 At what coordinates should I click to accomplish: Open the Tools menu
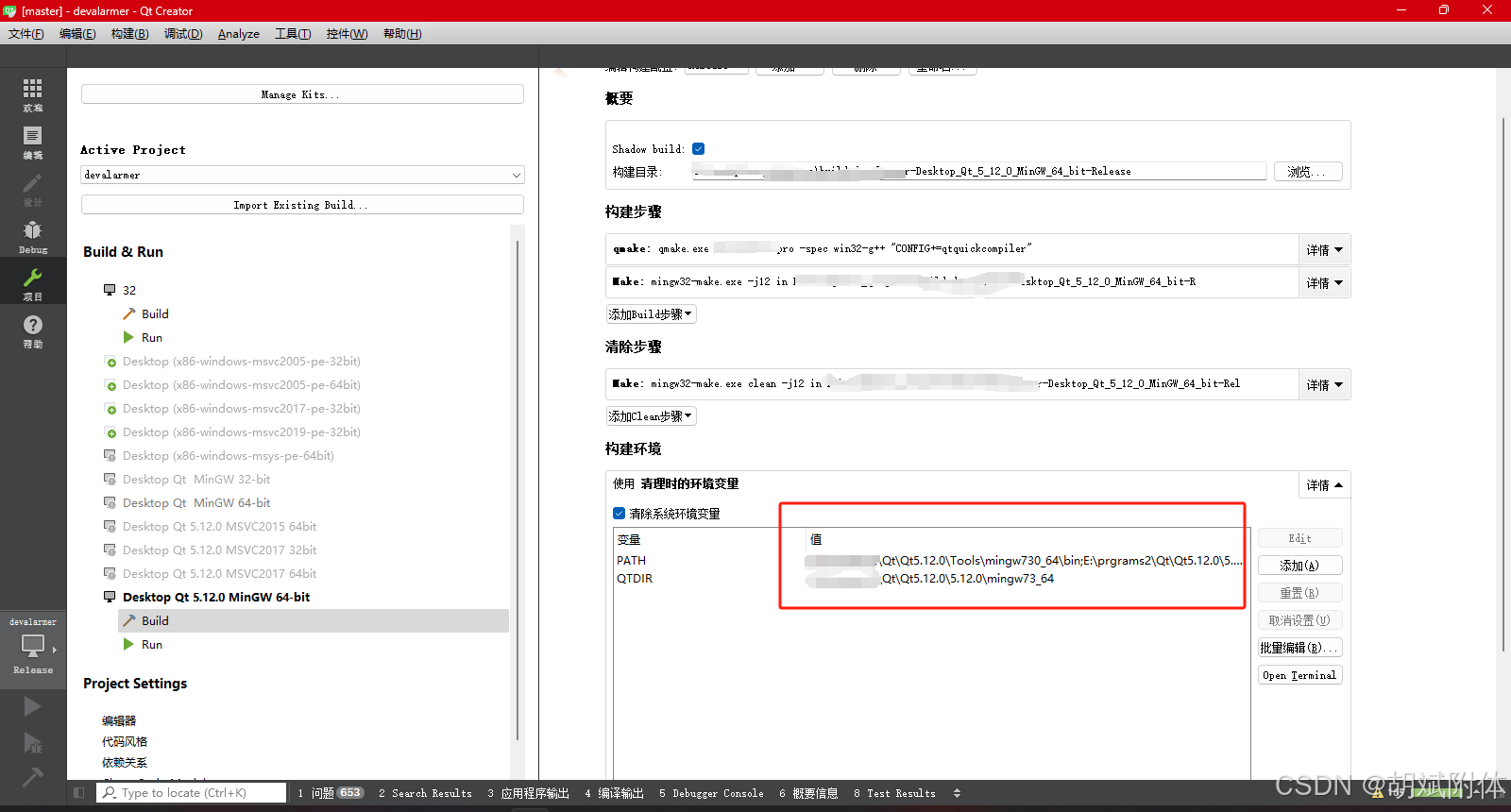click(293, 33)
